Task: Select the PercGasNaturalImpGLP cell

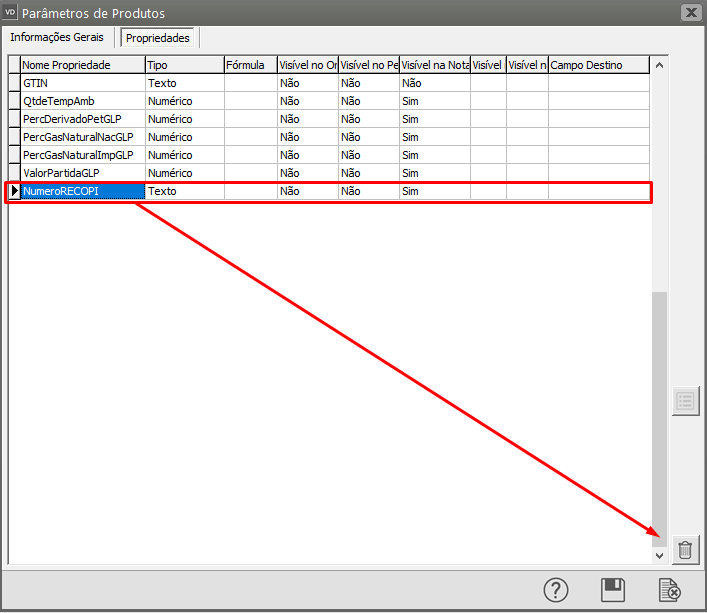Action: [83, 155]
